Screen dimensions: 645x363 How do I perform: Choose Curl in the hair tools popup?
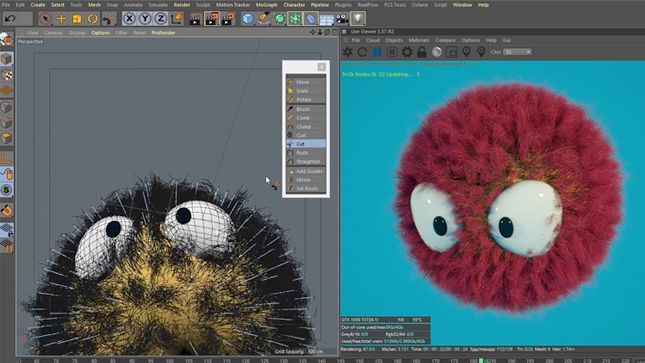pyautogui.click(x=306, y=135)
